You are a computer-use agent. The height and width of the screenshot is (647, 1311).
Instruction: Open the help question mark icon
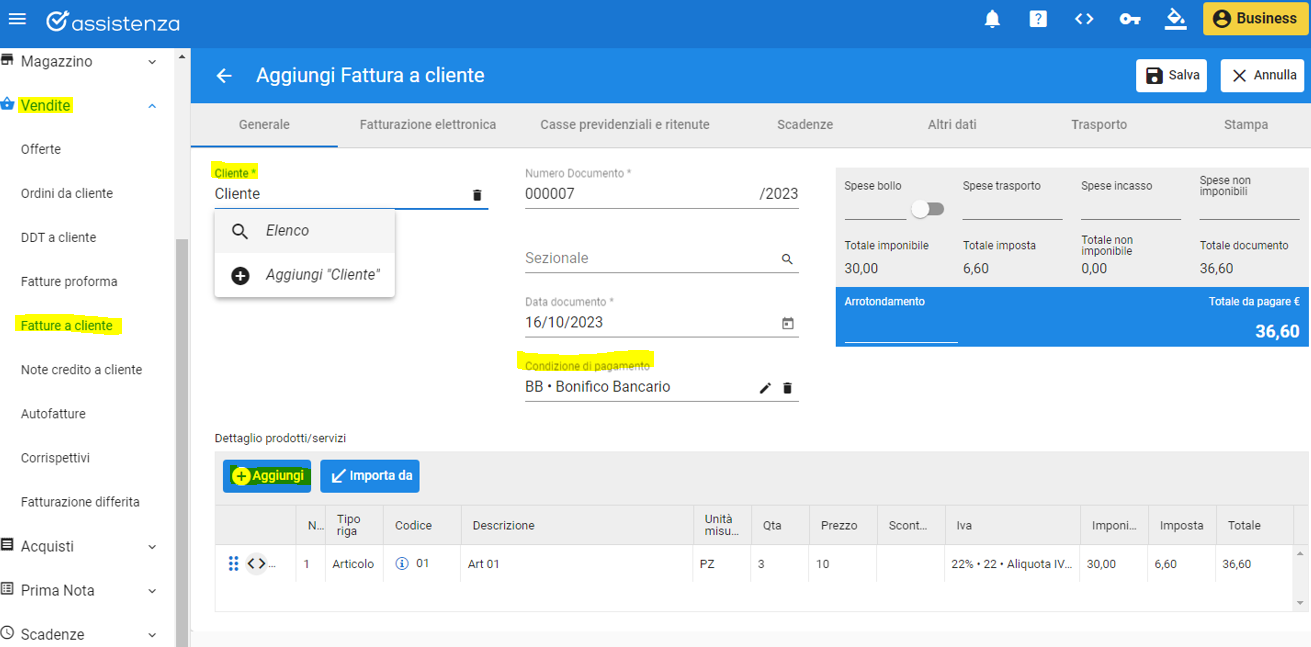point(1038,19)
